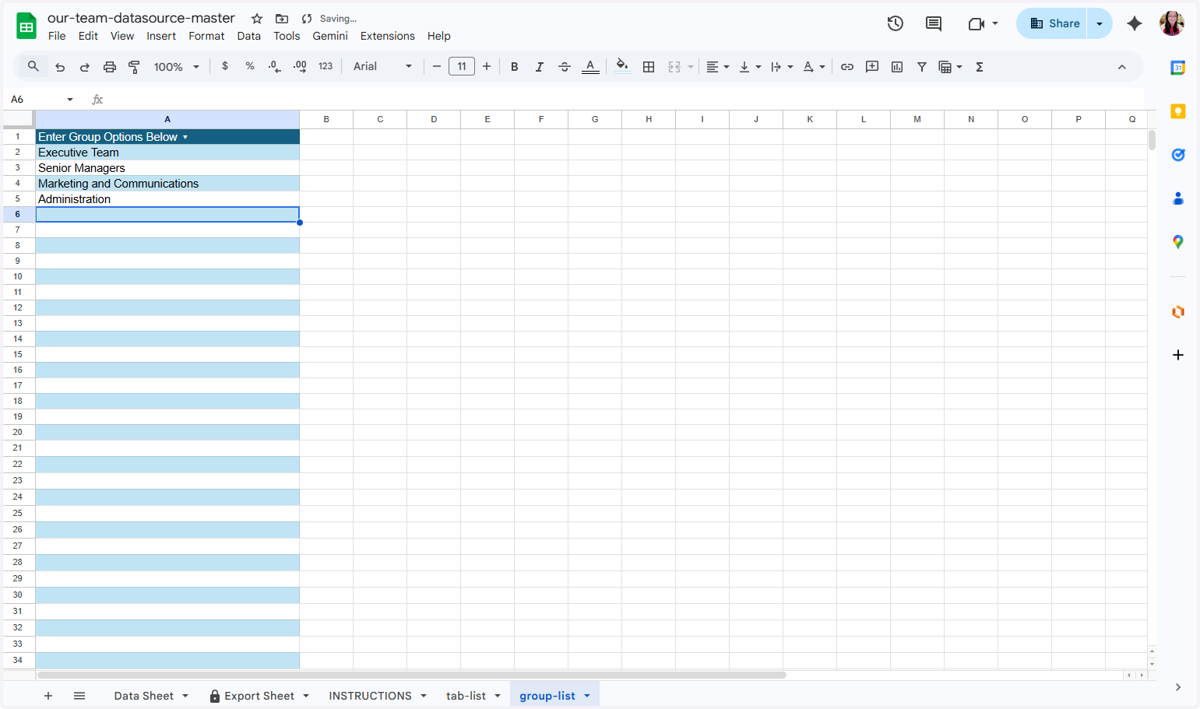This screenshot has width=1200, height=709.
Task: Format as percent icon
Action: tap(250, 66)
